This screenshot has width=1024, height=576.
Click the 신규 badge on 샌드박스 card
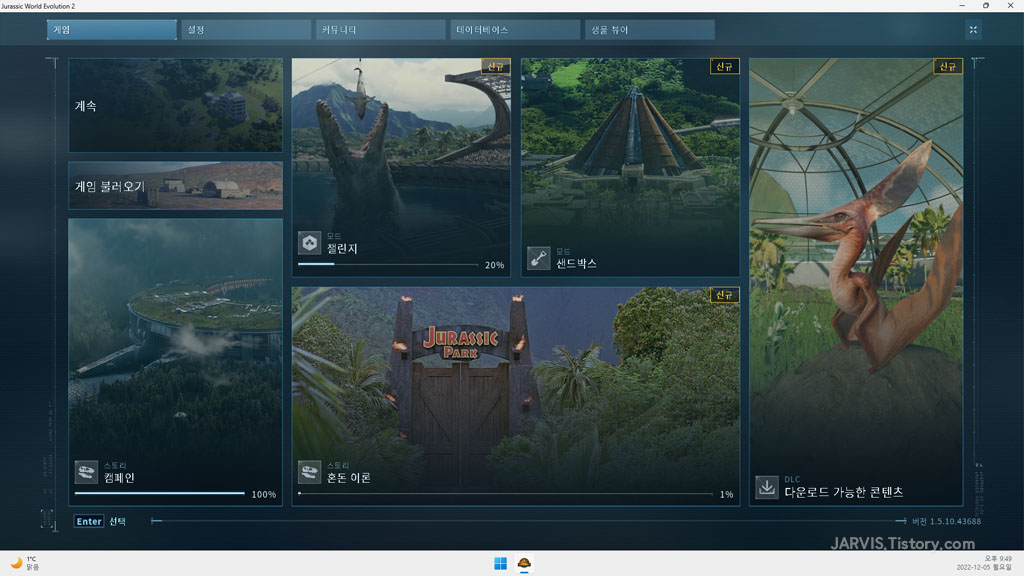724,66
